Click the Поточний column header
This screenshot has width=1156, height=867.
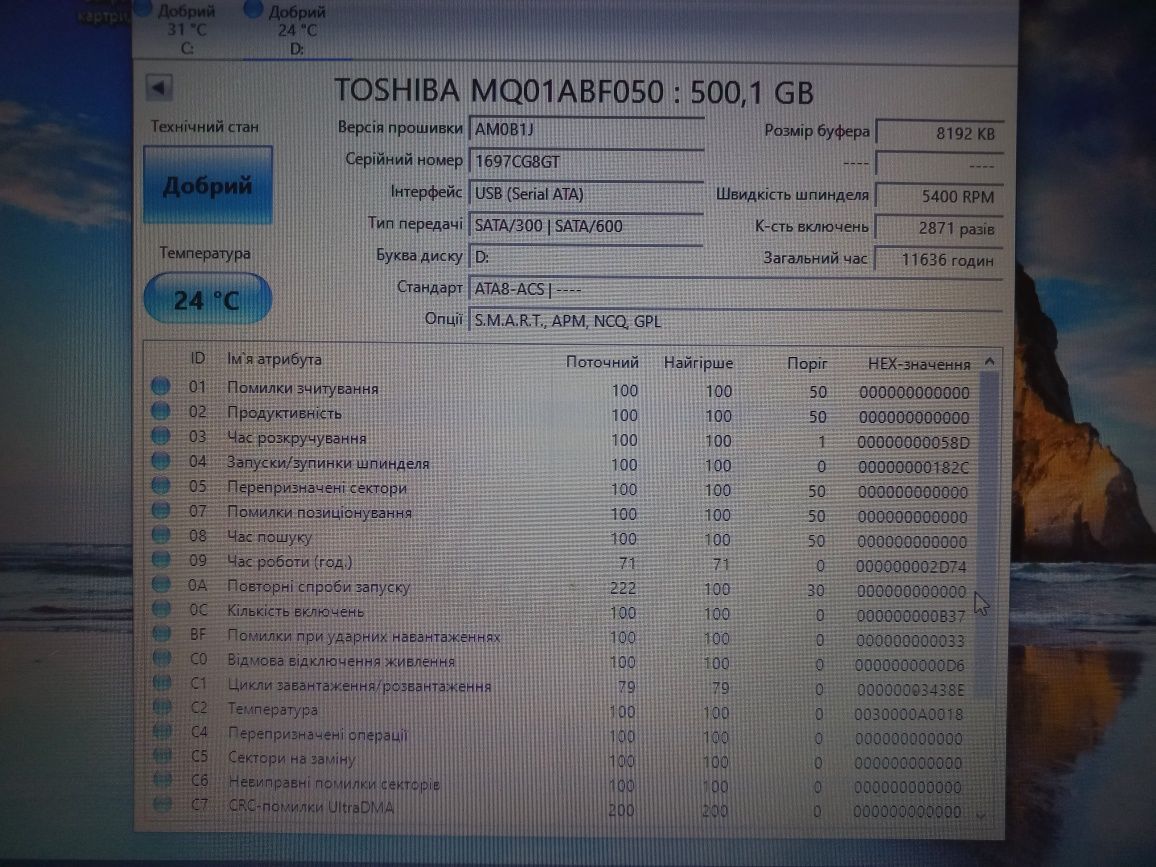coord(602,362)
